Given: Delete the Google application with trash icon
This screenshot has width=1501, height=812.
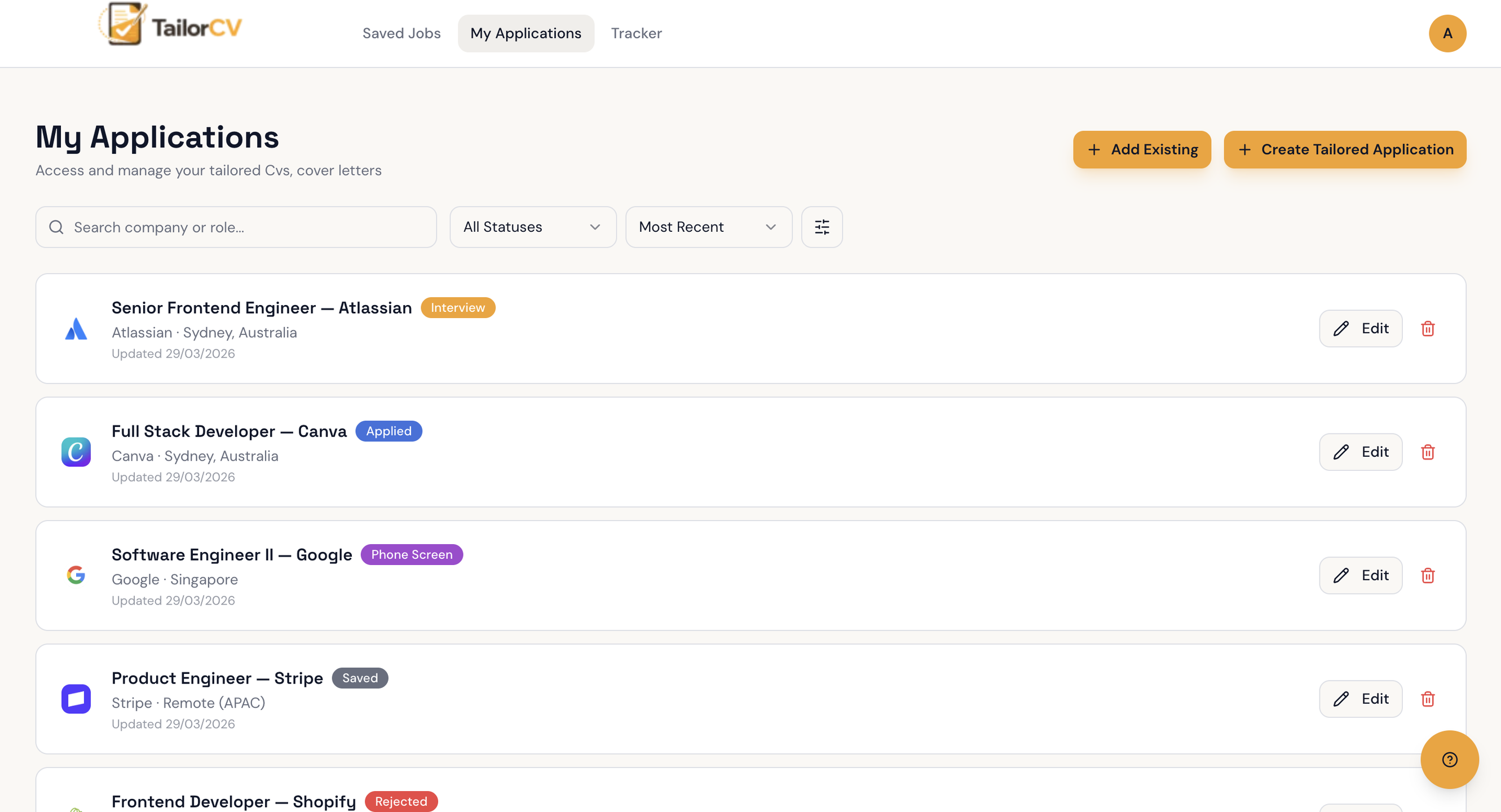Looking at the screenshot, I should point(1428,576).
